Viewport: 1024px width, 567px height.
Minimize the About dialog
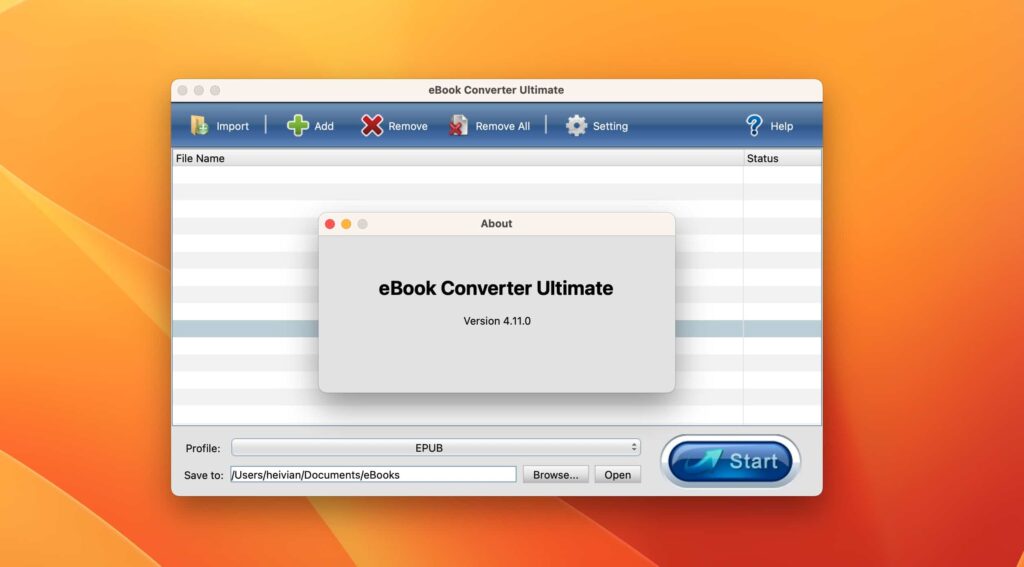pos(346,224)
